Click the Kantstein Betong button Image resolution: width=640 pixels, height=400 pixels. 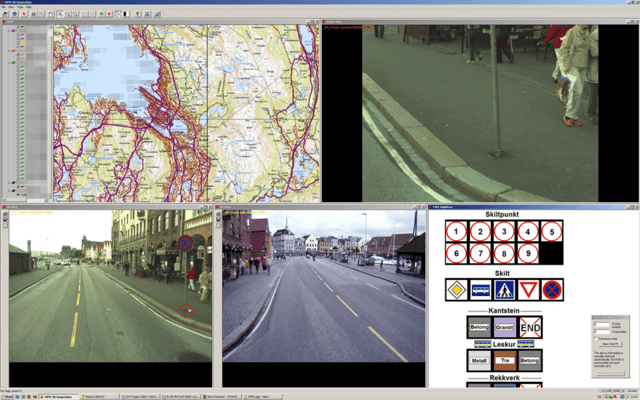[481, 326]
